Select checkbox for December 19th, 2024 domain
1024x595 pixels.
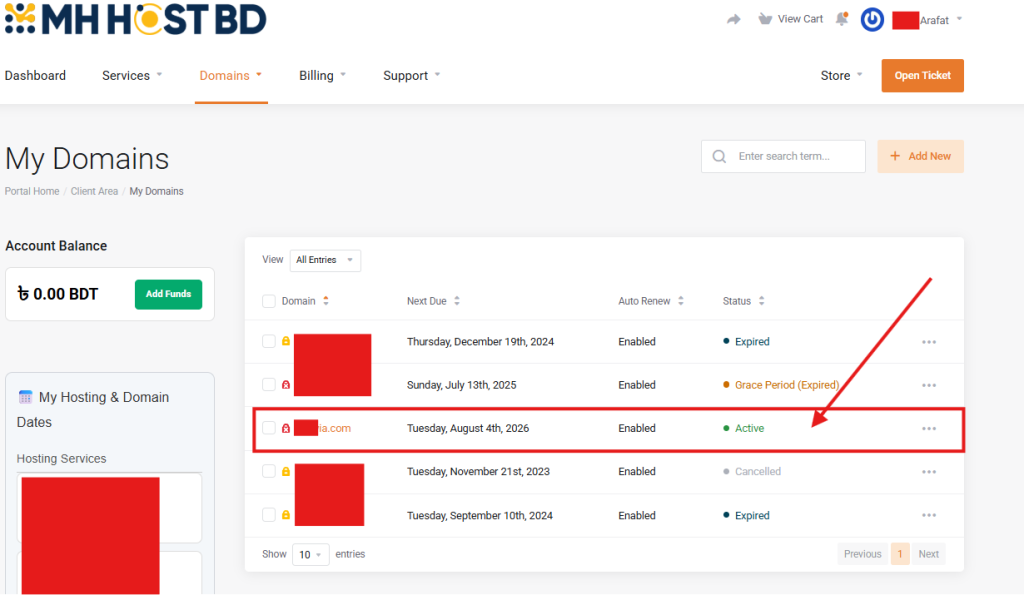(x=268, y=341)
